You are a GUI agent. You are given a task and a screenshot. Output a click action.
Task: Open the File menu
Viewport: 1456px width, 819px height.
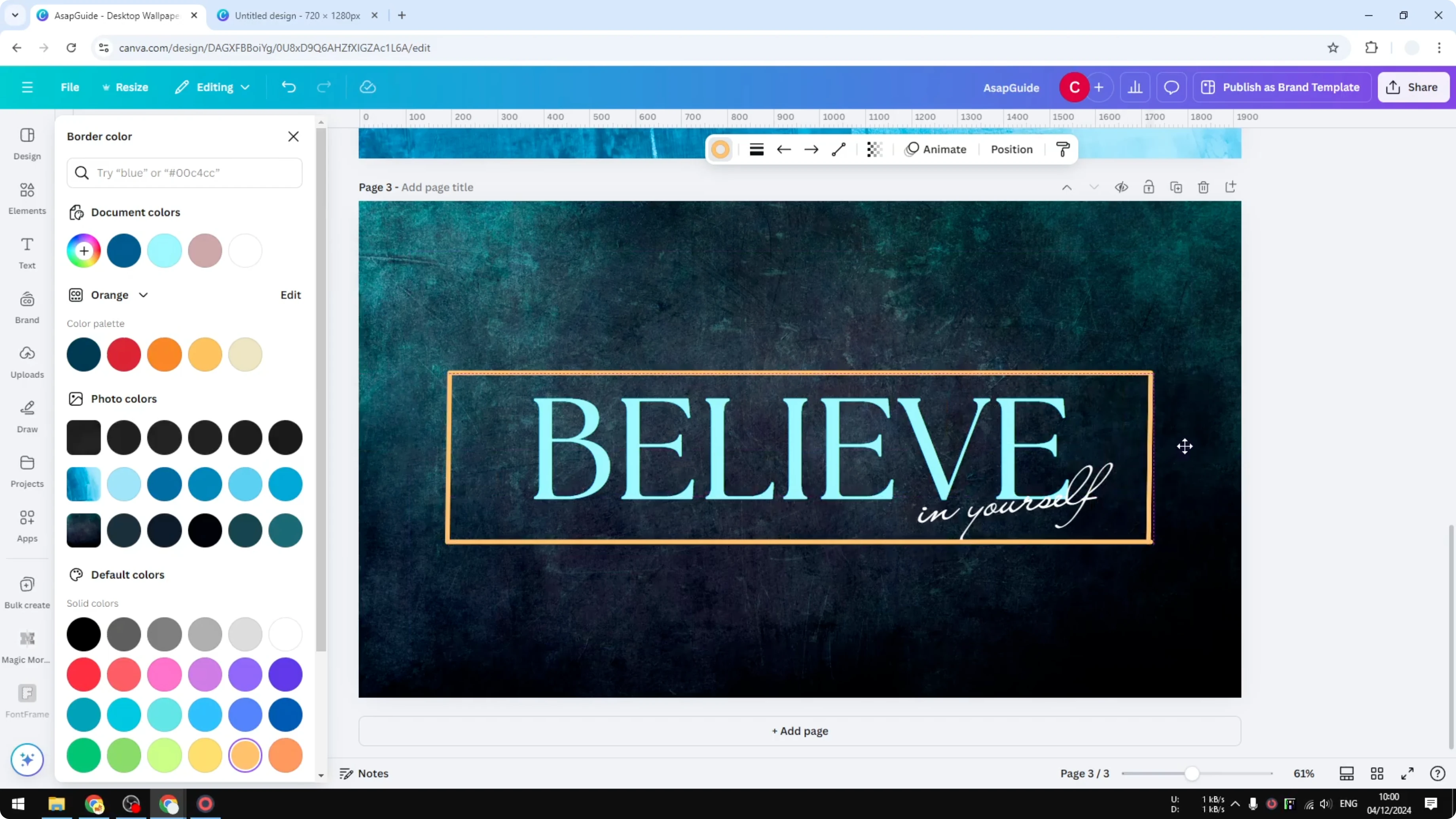click(x=70, y=87)
